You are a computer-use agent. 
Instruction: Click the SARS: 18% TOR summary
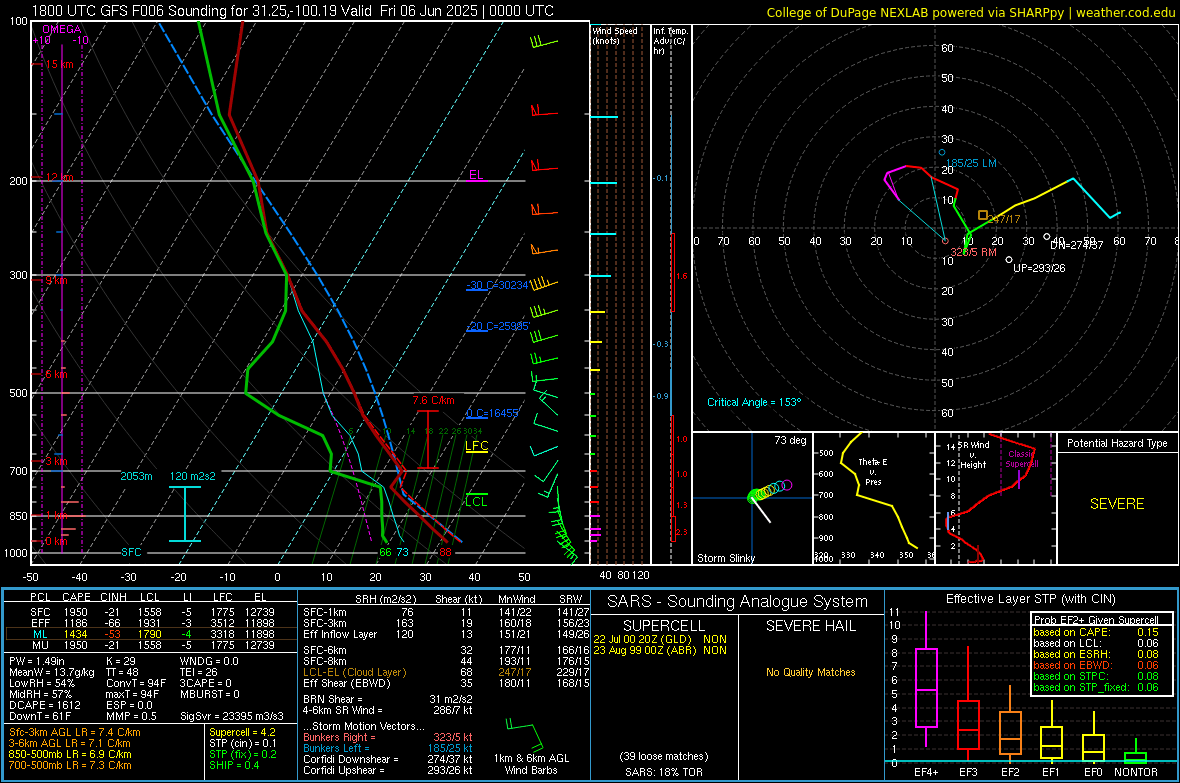pos(664,772)
